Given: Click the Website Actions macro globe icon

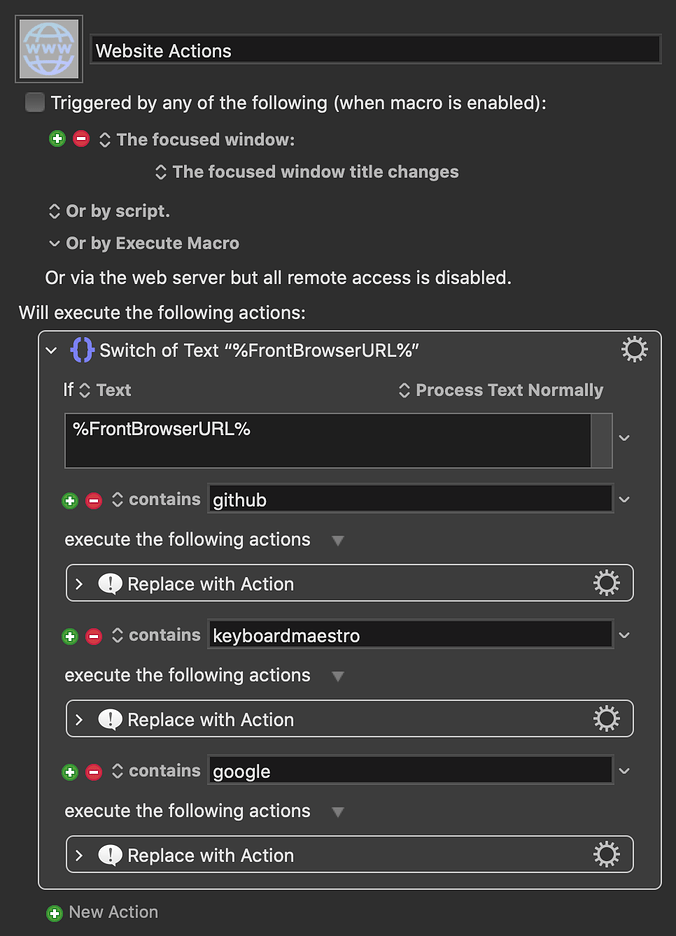Looking at the screenshot, I should coord(46,48).
